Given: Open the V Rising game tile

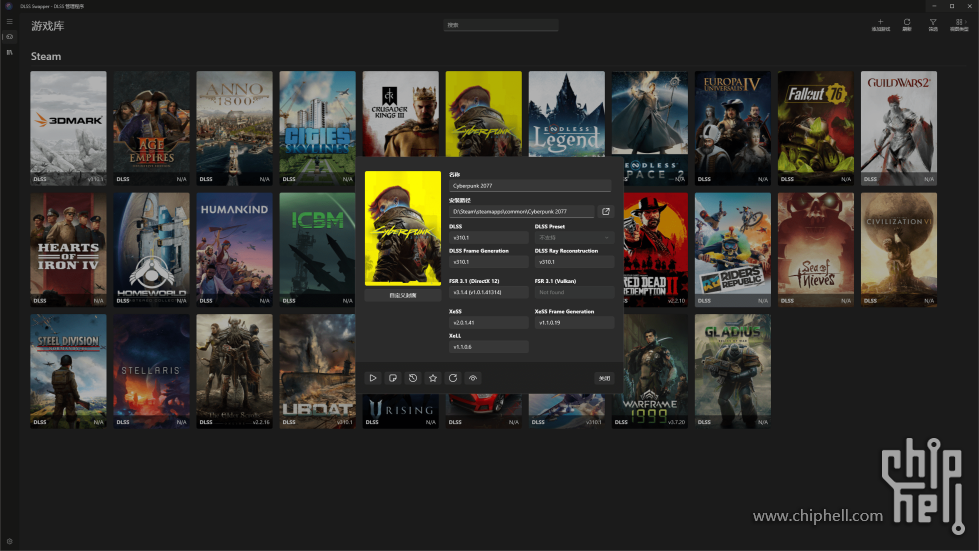Looking at the screenshot, I should (x=400, y=412).
